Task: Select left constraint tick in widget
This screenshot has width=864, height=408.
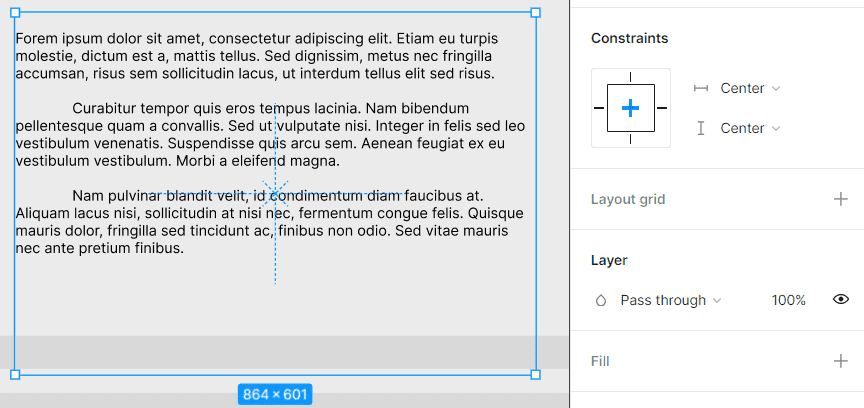Action: tap(599, 108)
